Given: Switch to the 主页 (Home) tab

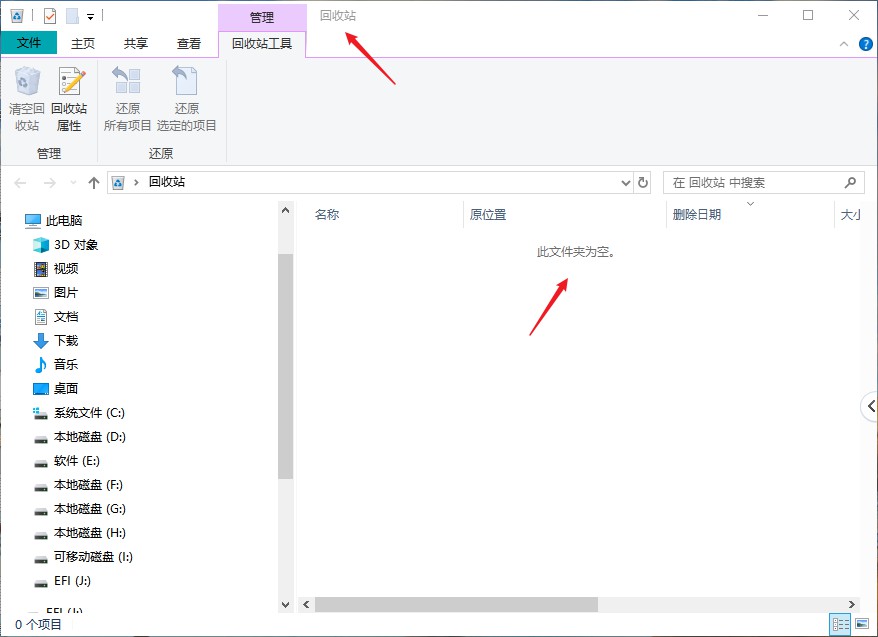Looking at the screenshot, I should (83, 44).
